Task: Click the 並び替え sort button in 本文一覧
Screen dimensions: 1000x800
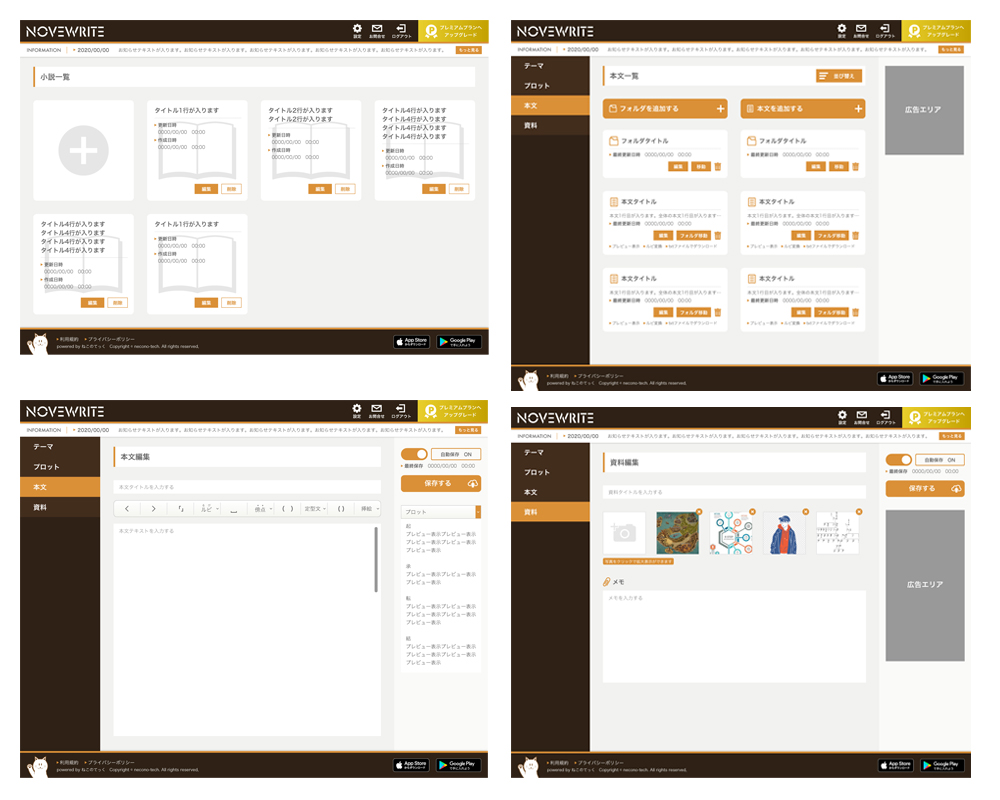Action: pos(838,76)
